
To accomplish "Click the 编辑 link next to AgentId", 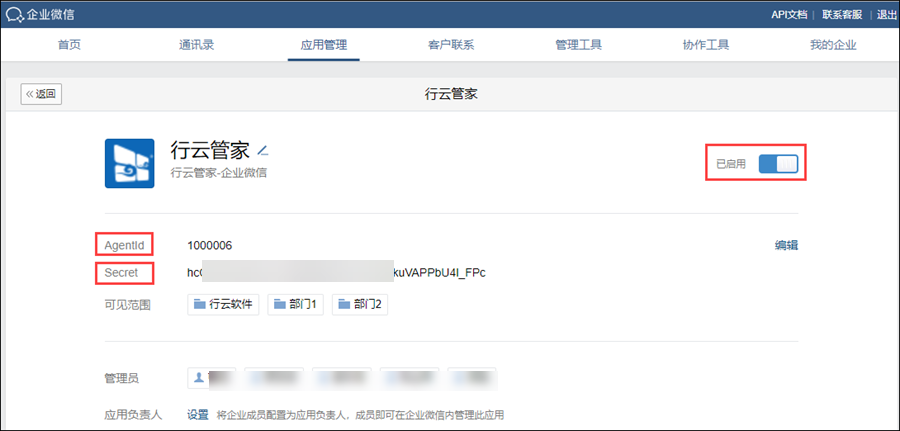I will [x=786, y=246].
